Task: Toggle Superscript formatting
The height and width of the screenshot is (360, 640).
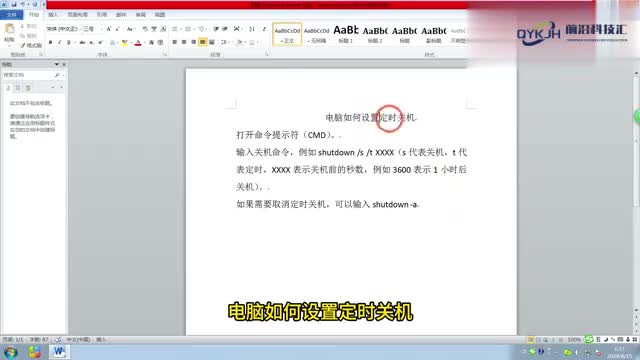Action: tap(100, 42)
